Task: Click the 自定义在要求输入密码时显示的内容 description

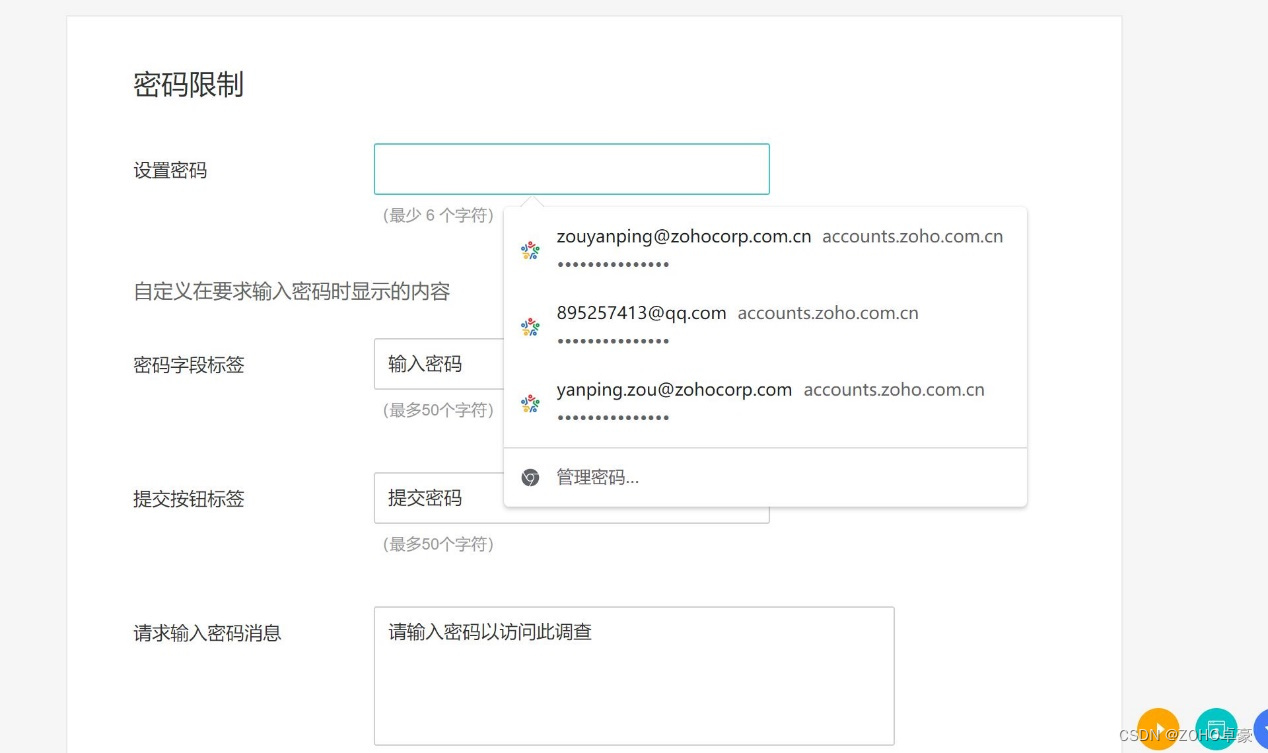Action: (x=292, y=291)
